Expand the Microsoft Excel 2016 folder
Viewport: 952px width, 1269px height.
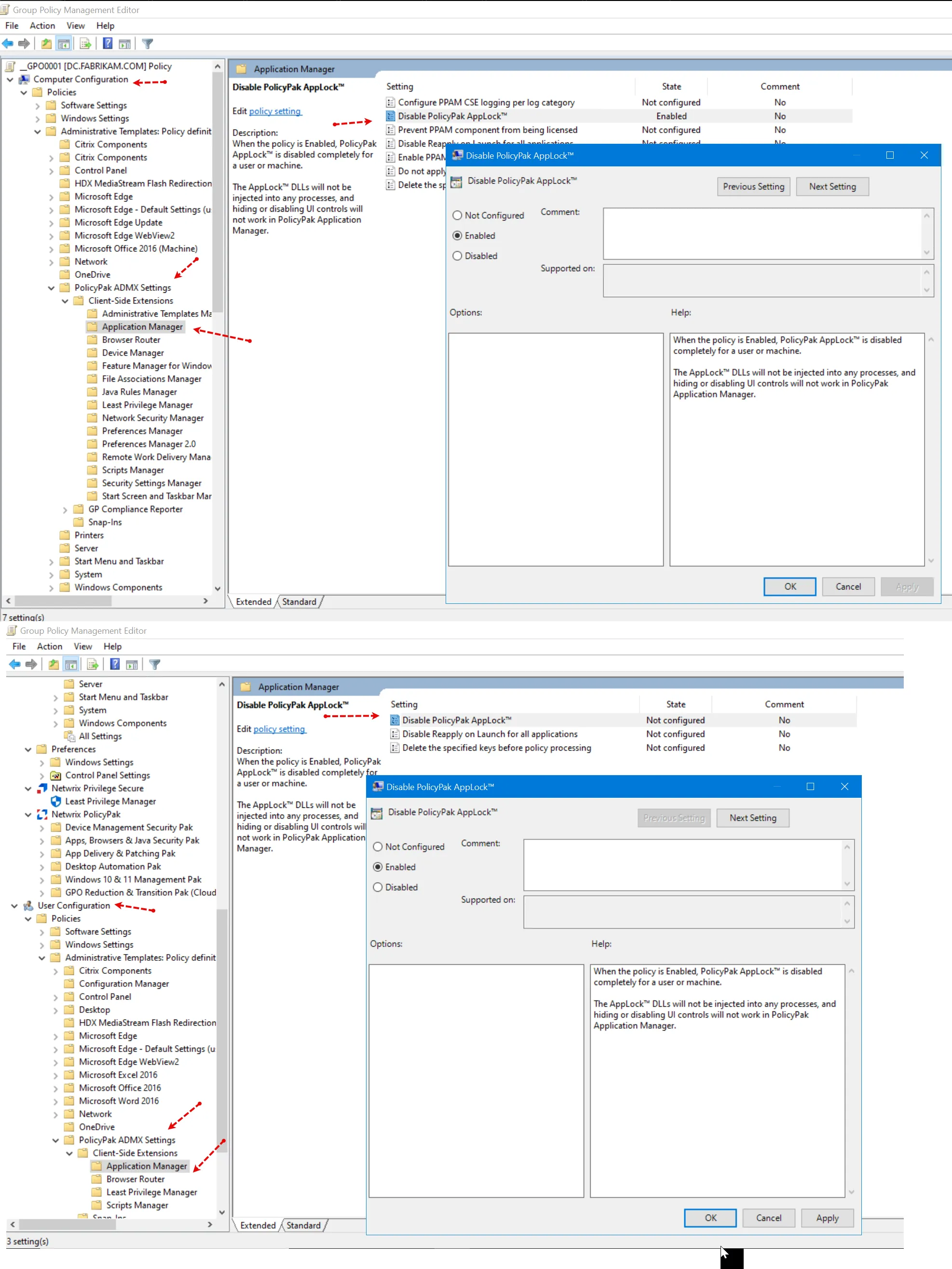55,1075
